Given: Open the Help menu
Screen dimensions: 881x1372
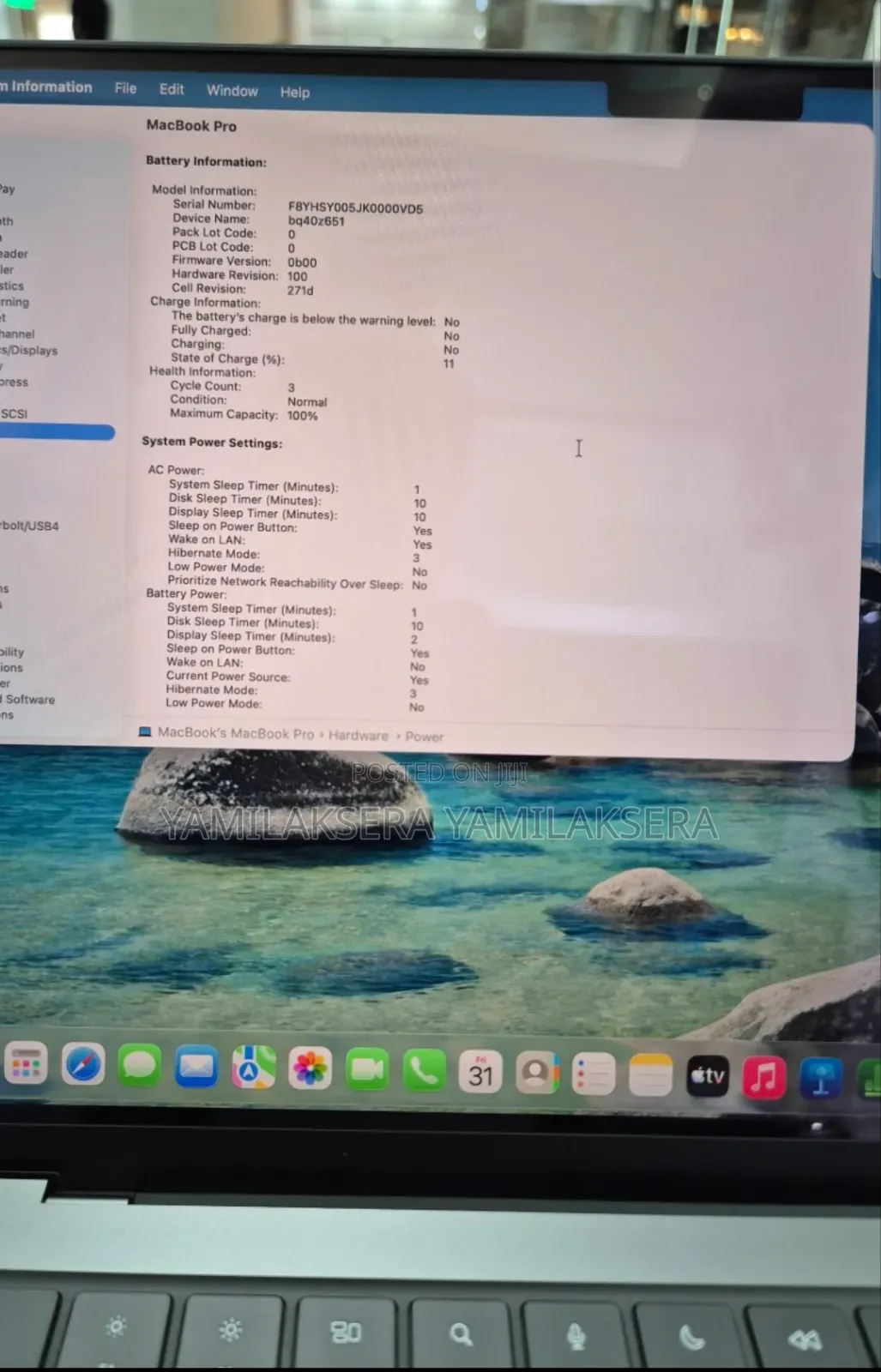Looking at the screenshot, I should (x=294, y=92).
